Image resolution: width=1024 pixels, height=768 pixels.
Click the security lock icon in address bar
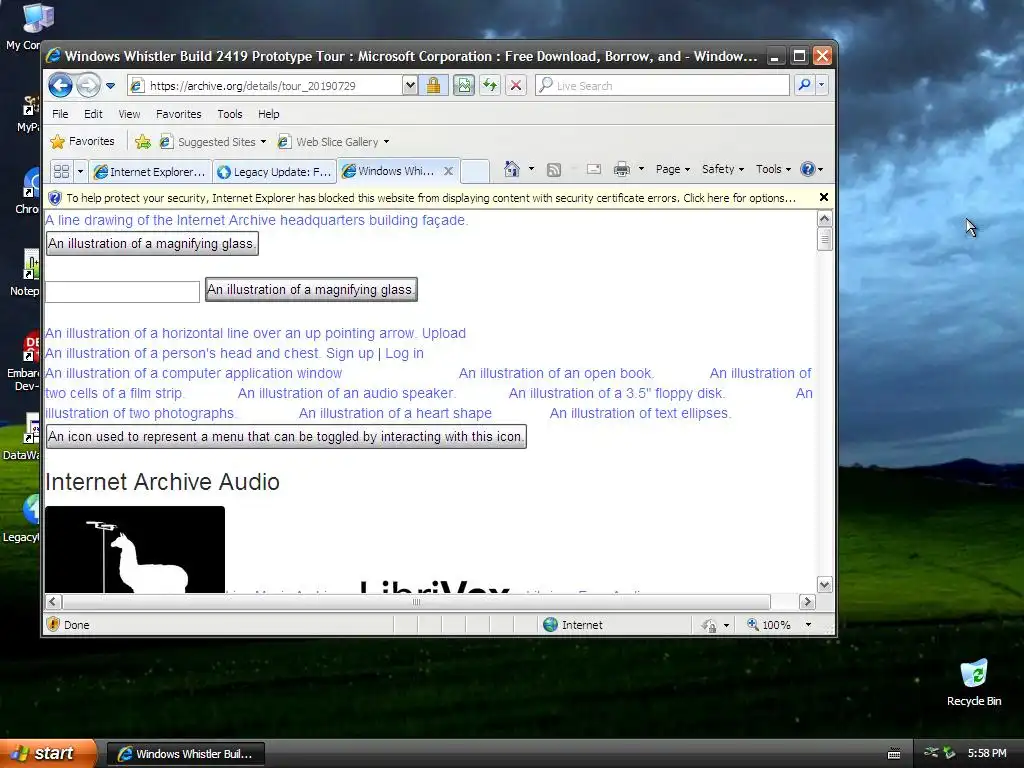click(x=433, y=86)
